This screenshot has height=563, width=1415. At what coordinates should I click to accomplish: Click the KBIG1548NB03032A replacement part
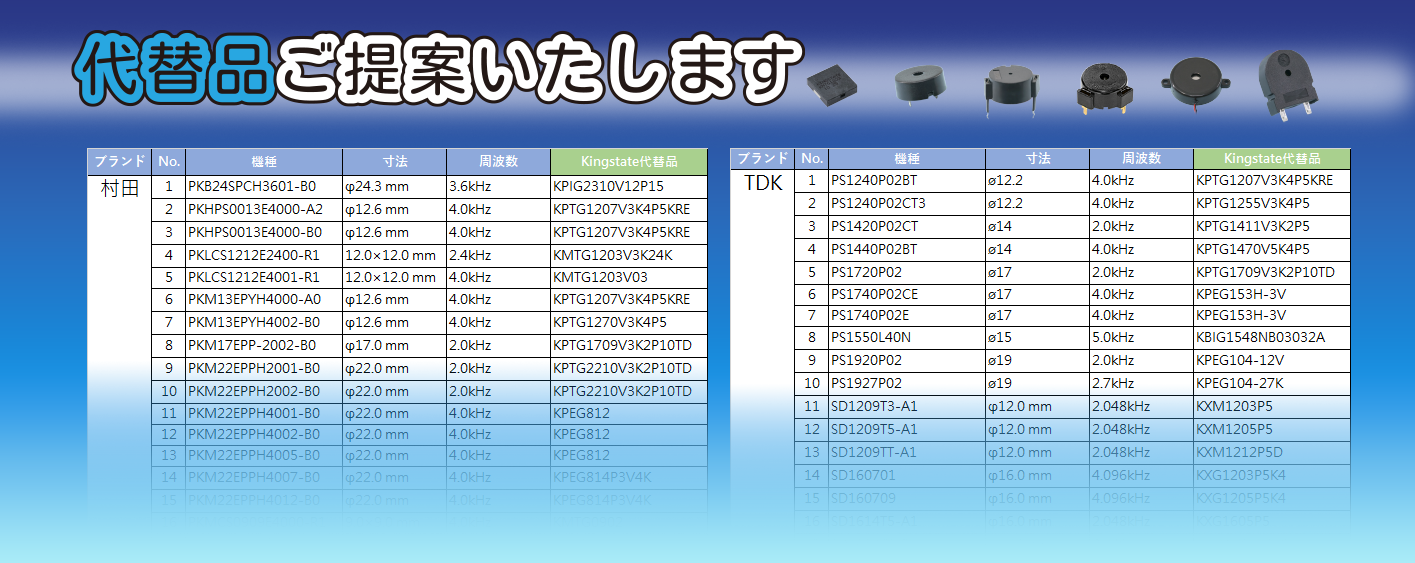coord(1260,338)
